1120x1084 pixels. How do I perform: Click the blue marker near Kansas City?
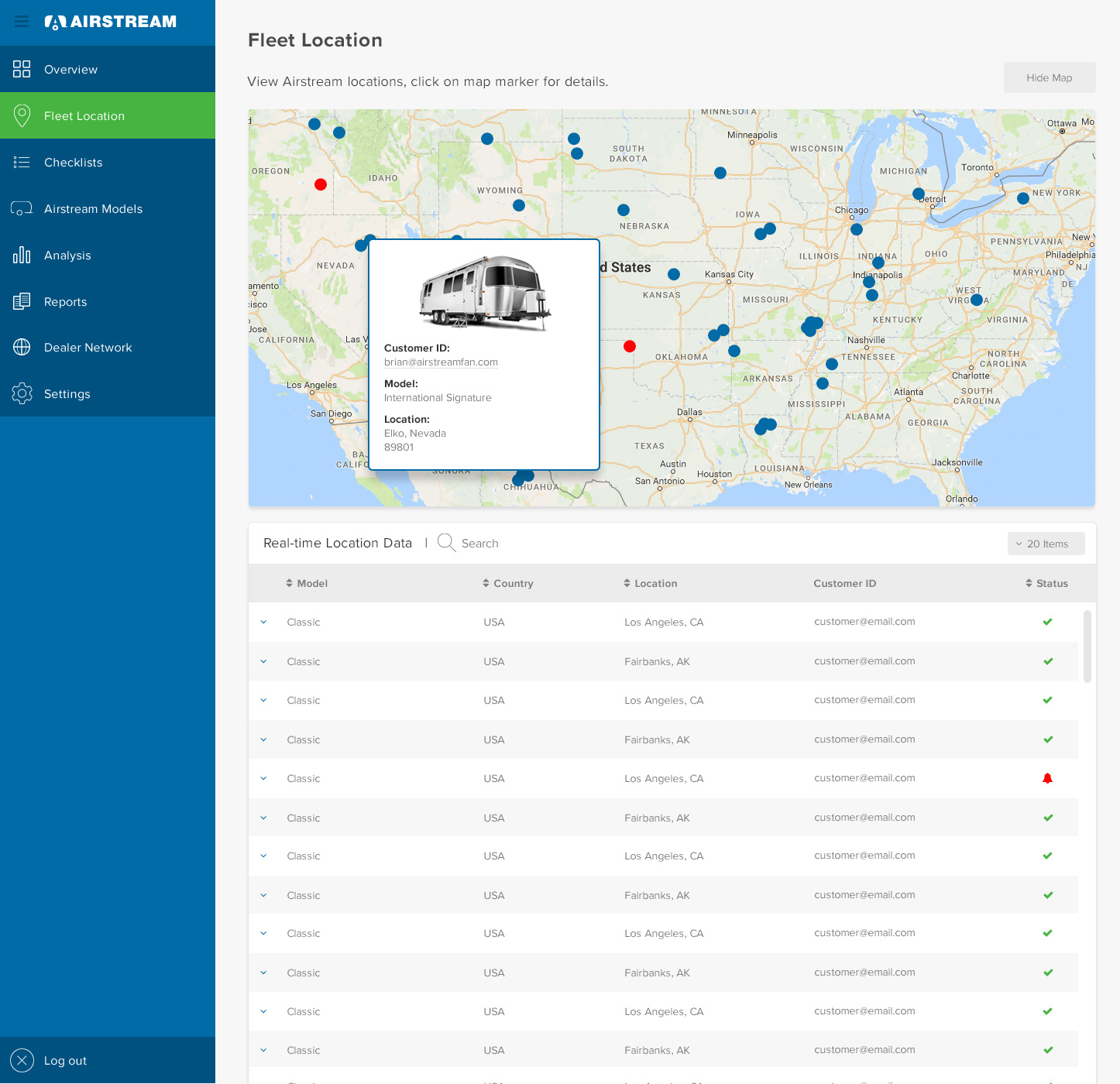pos(674,274)
